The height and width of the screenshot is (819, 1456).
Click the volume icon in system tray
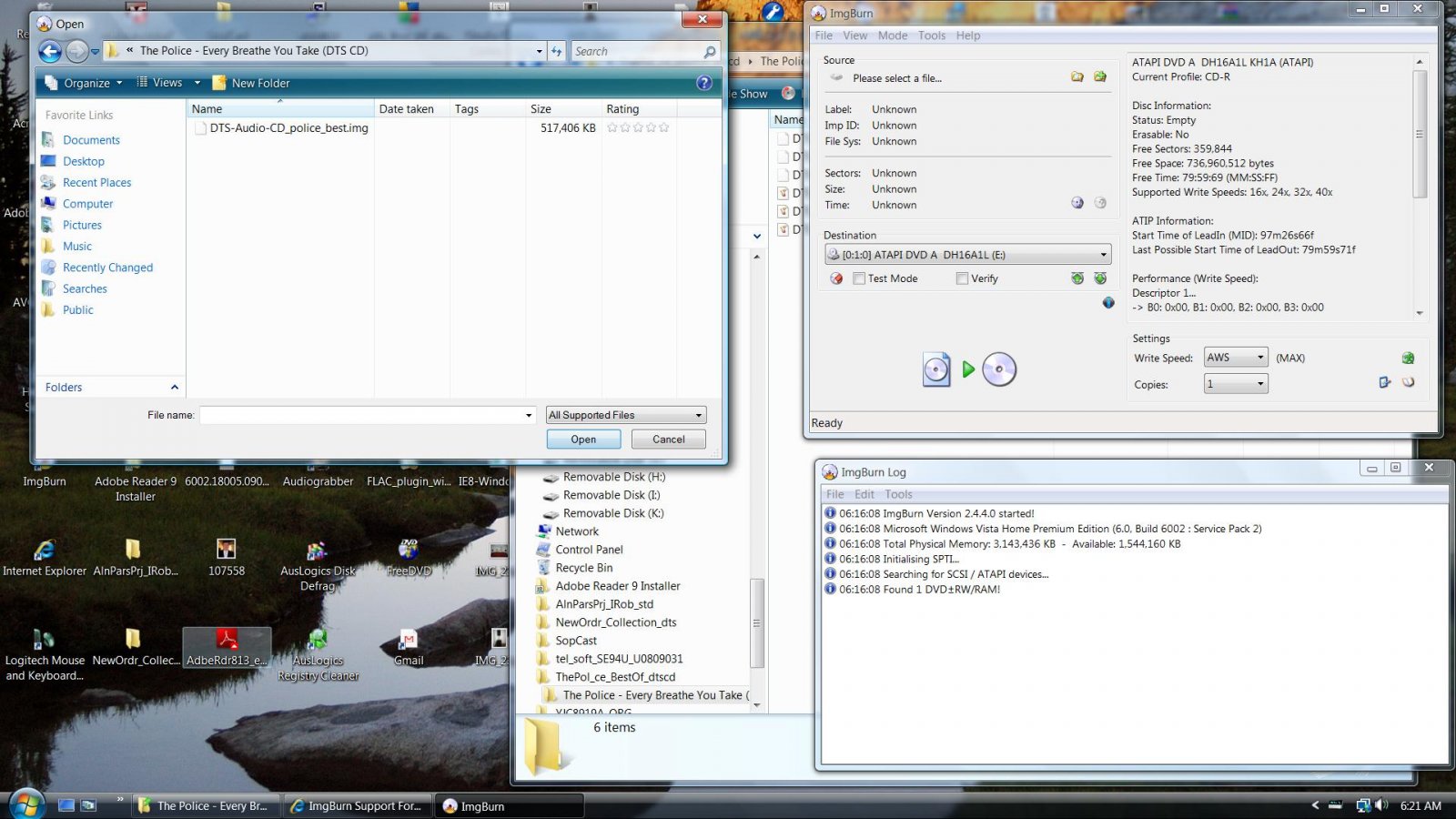click(x=1381, y=805)
